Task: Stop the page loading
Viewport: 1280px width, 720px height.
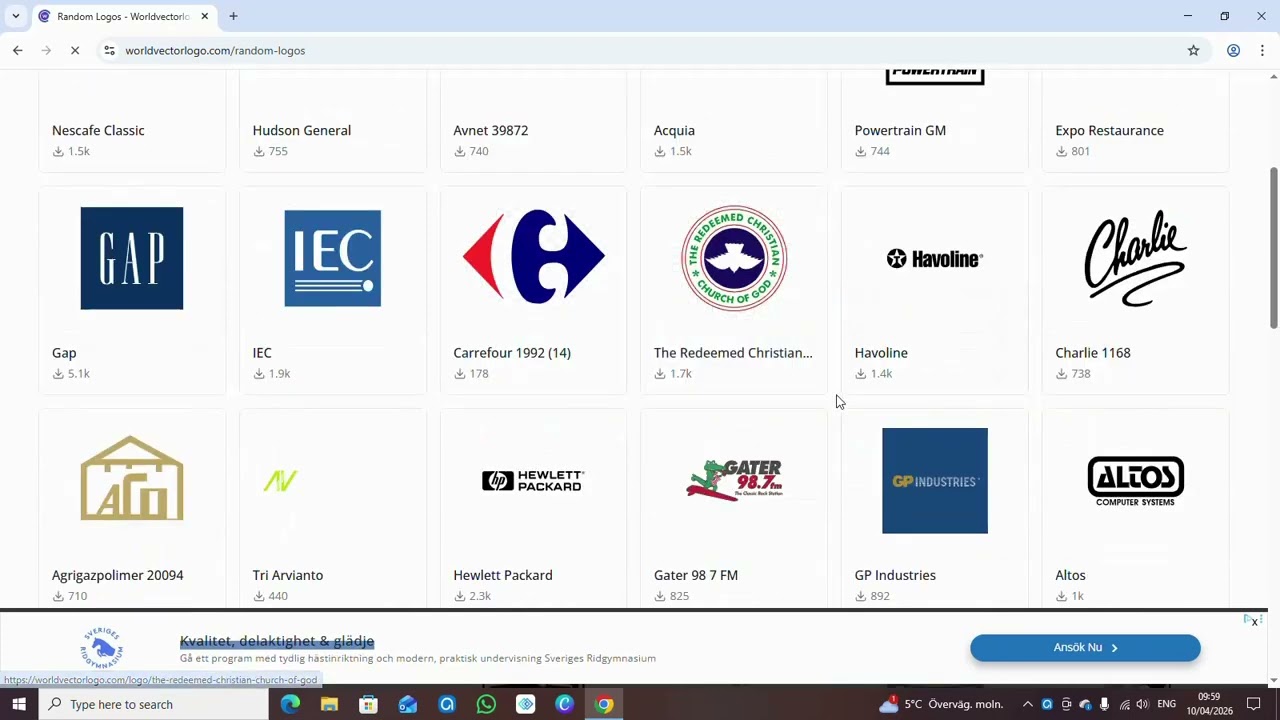Action: (75, 50)
